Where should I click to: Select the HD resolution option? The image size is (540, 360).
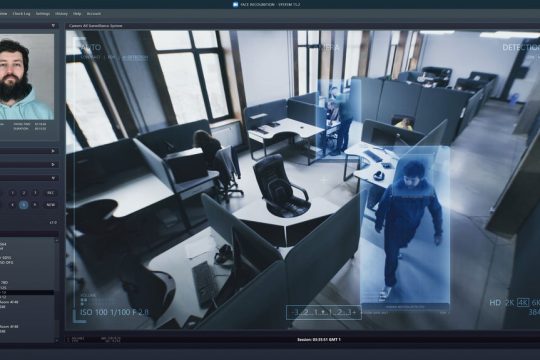pos(495,303)
